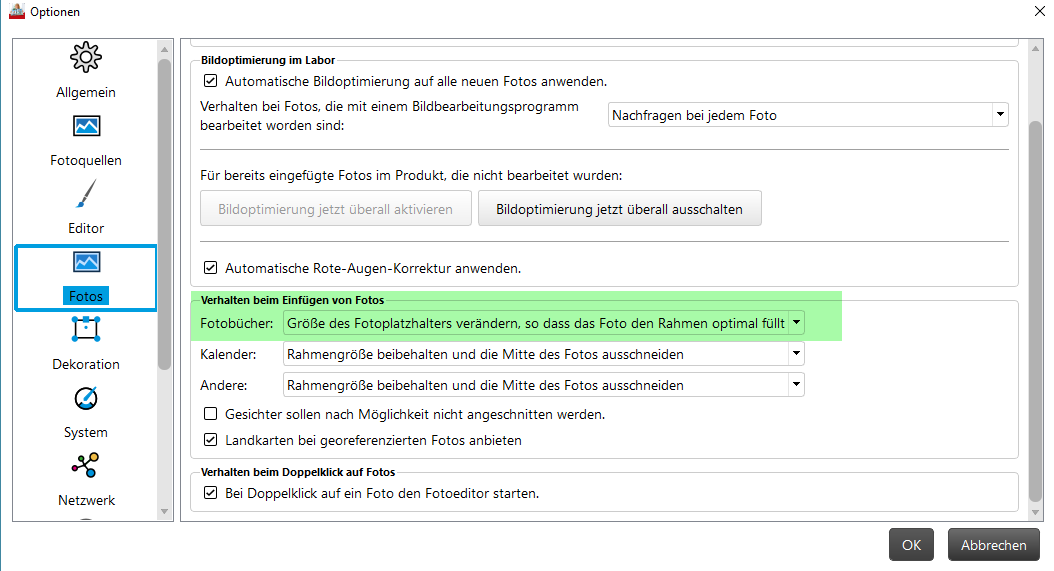
Task: Select the Fotos icon in sidebar
Action: pyautogui.click(x=86, y=263)
